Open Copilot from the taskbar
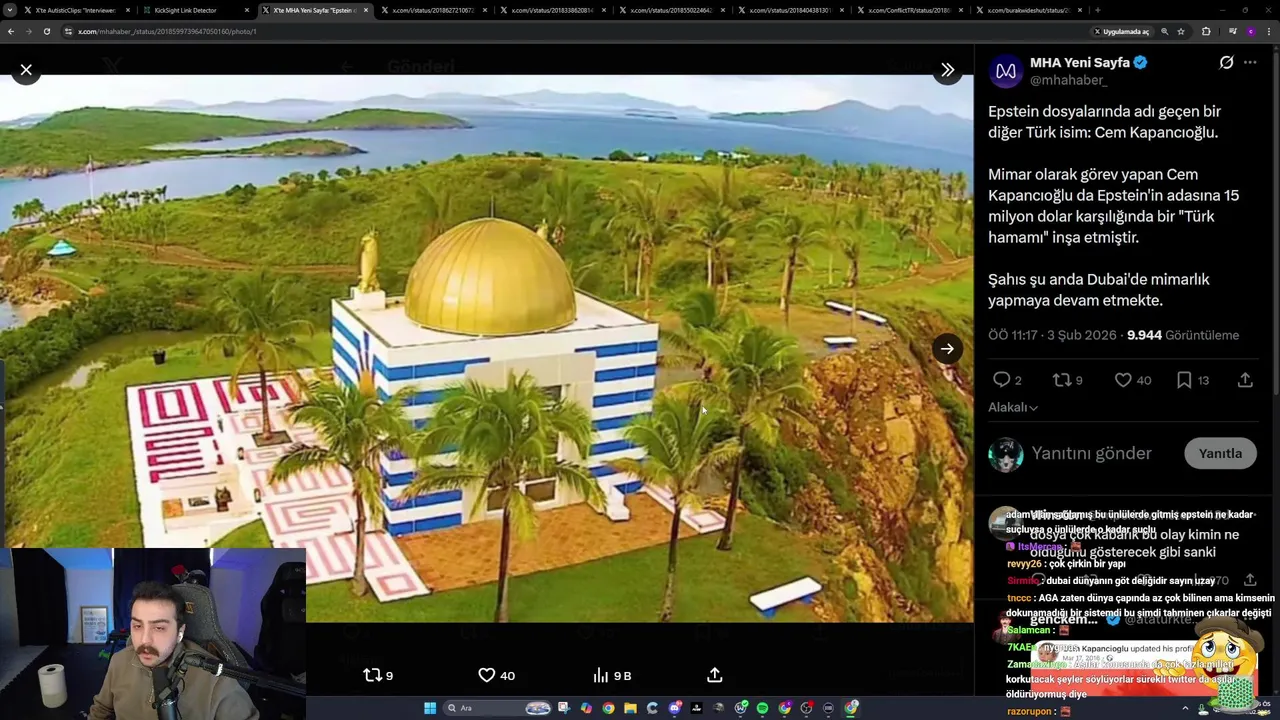 (586, 708)
